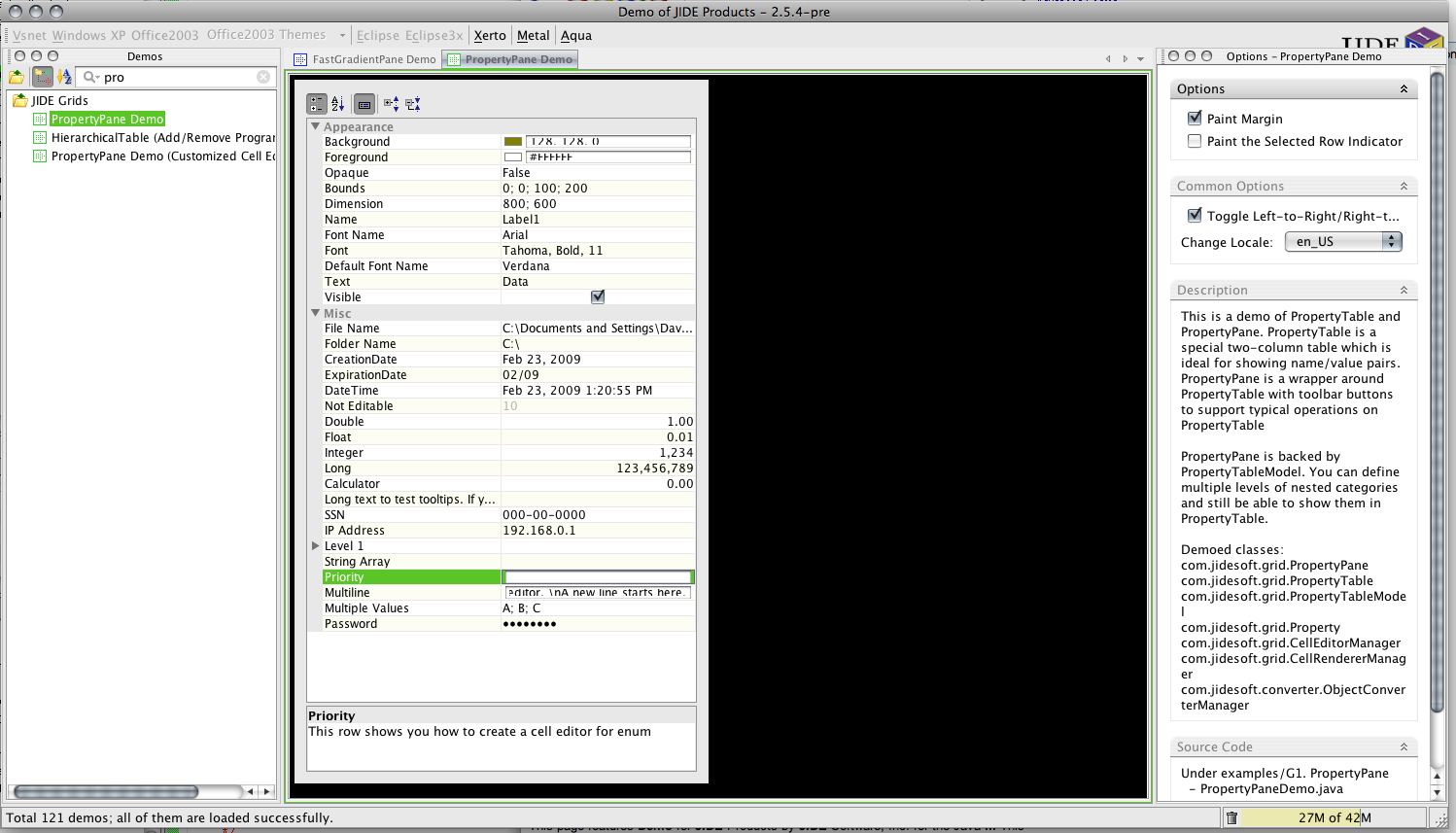Click the Font Name value 'Arial'
This screenshot has width=1456, height=833.
[515, 234]
